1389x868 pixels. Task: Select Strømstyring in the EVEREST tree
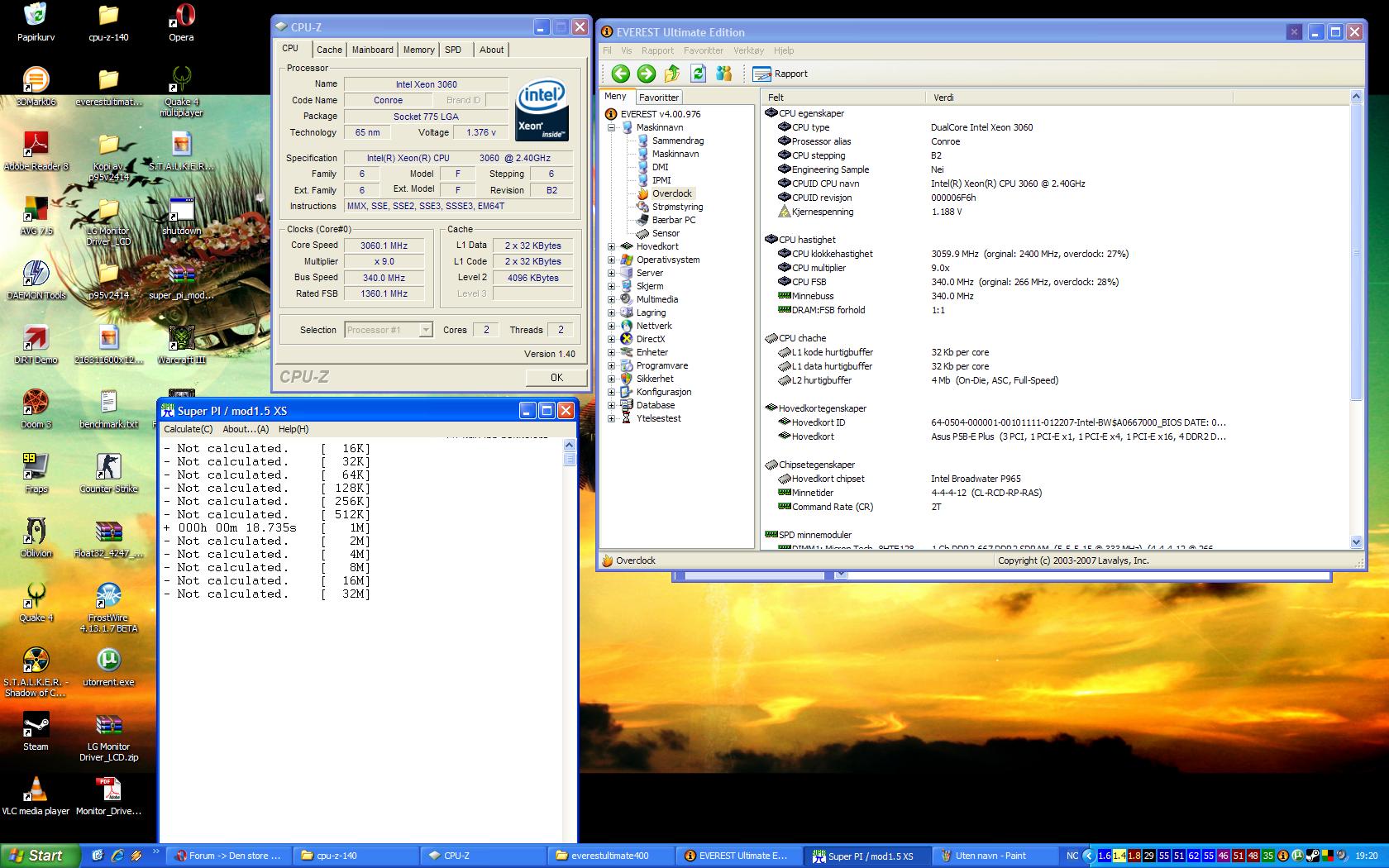tap(677, 207)
